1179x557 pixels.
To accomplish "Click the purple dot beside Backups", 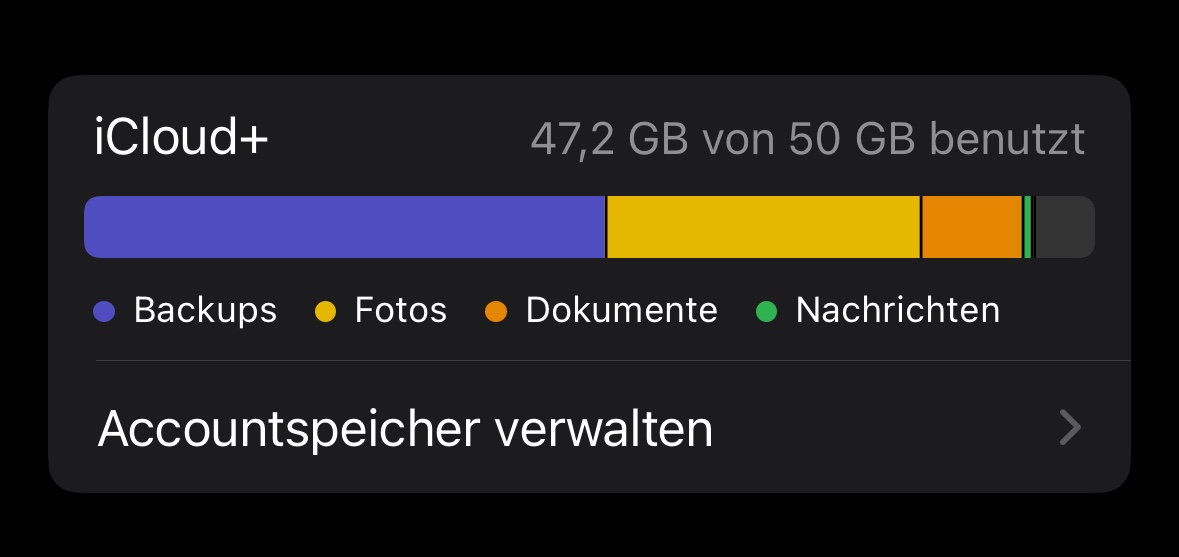I will tap(105, 311).
